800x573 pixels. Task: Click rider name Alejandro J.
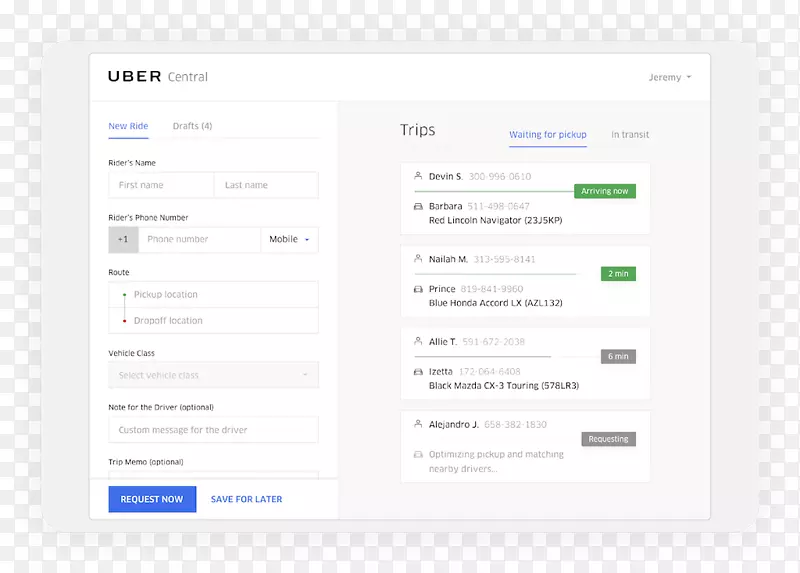pyautogui.click(x=454, y=425)
